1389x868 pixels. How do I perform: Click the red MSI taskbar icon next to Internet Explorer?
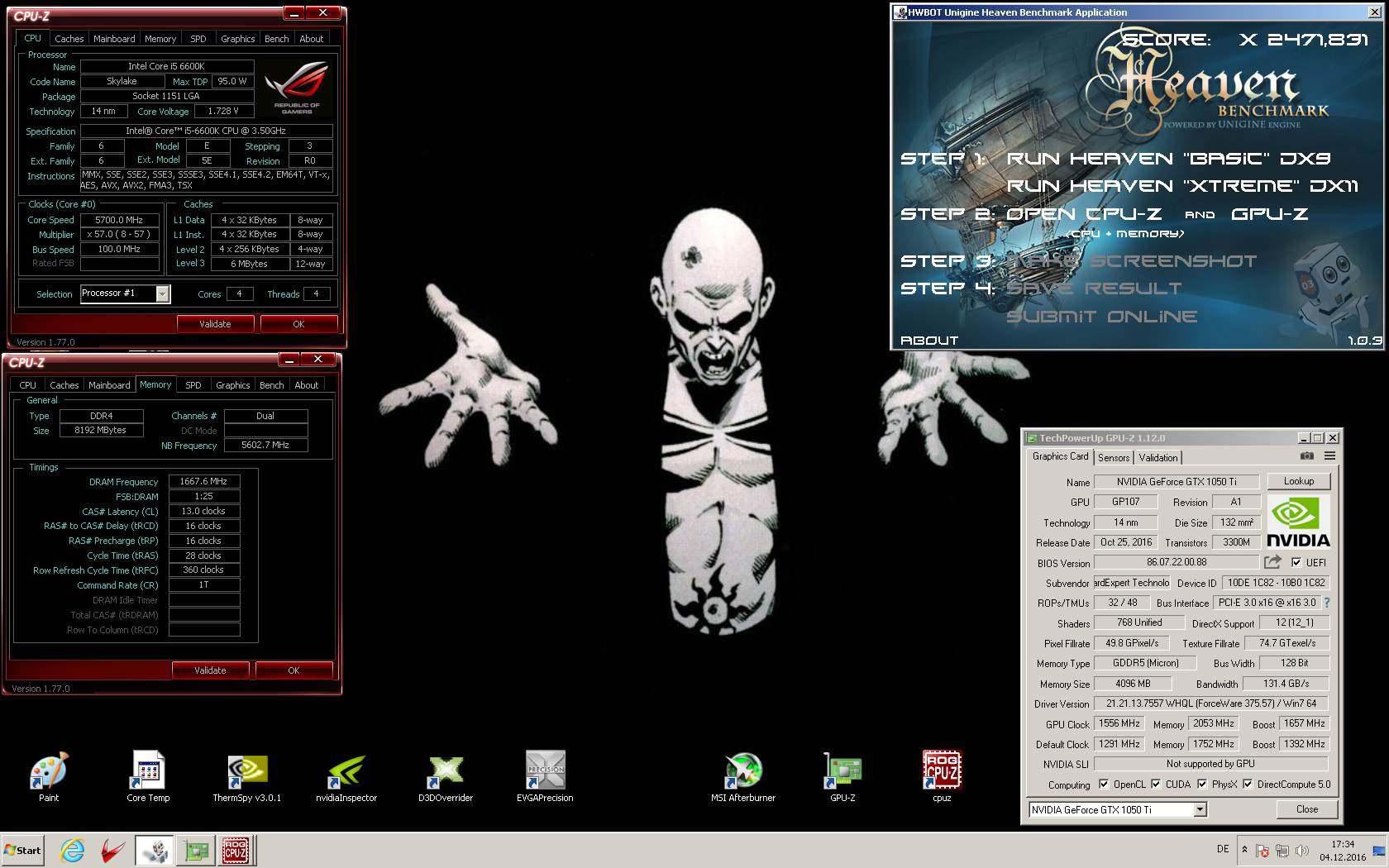[x=113, y=850]
